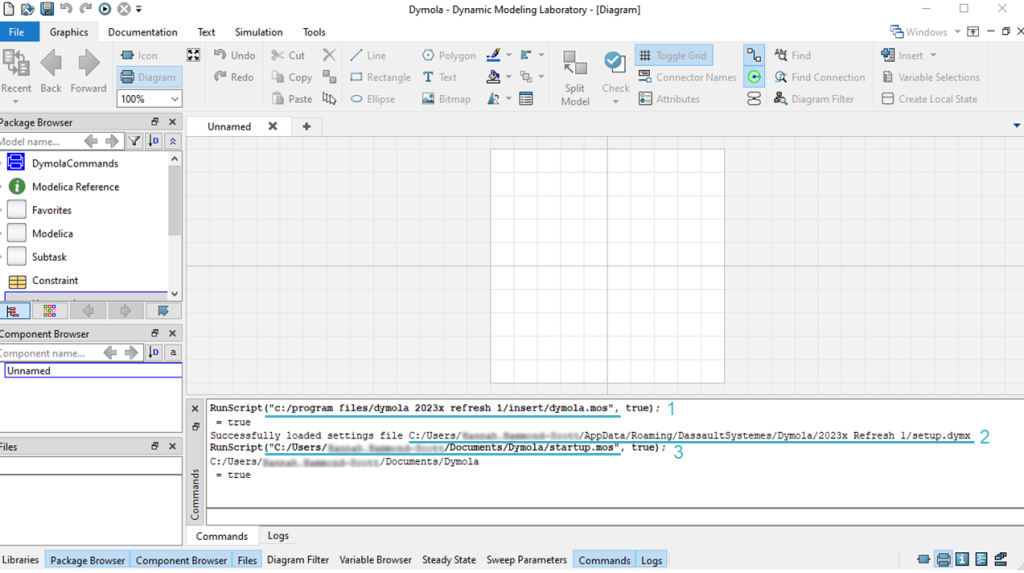Switch to Logs tab in command window
This screenshot has height=573, width=1024.
278,536
